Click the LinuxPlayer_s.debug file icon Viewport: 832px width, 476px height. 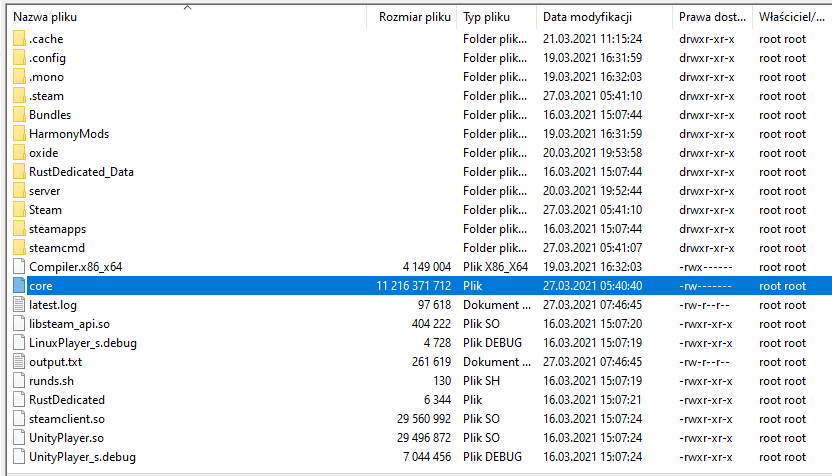coord(19,343)
